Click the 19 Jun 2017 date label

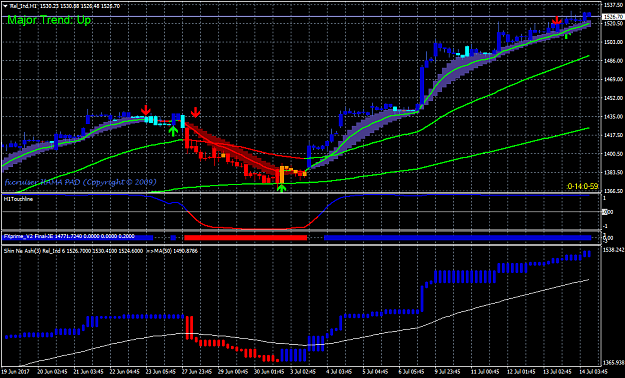click(x=16, y=371)
